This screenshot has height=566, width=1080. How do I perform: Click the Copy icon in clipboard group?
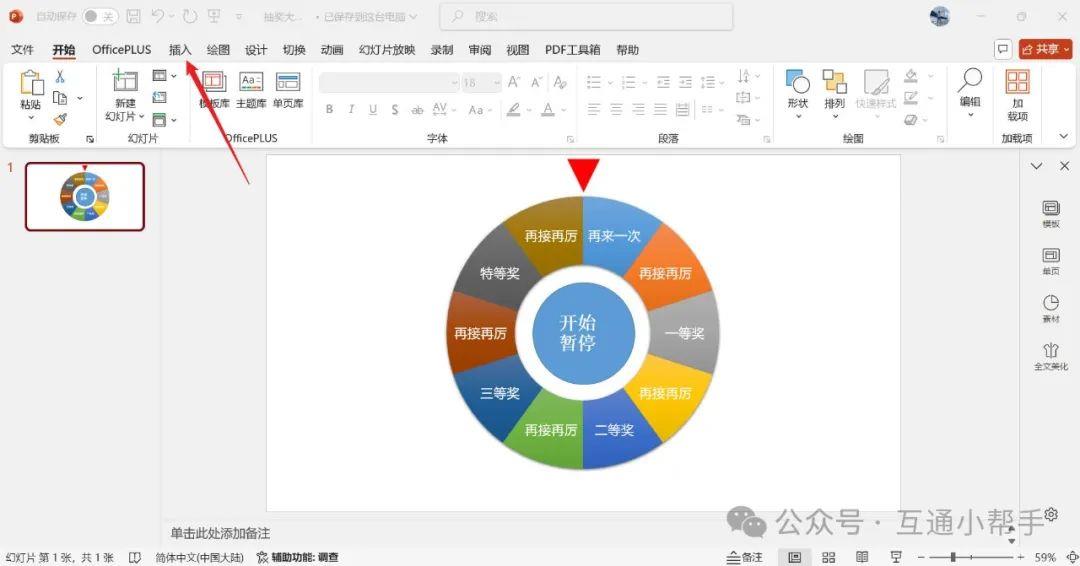(60, 98)
